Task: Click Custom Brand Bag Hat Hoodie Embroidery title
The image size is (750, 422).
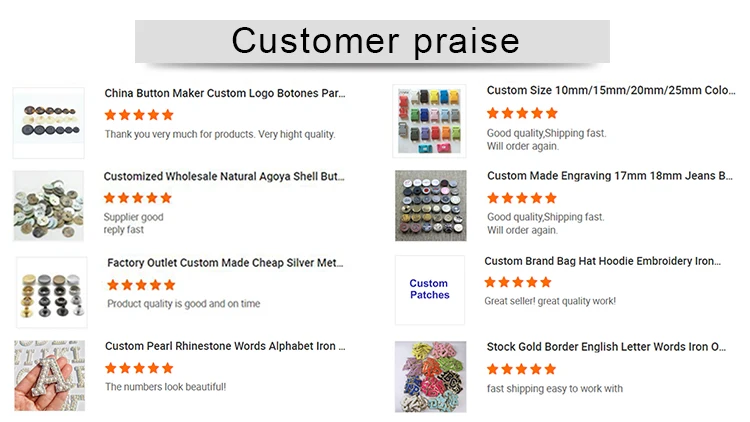Action: [x=603, y=261]
